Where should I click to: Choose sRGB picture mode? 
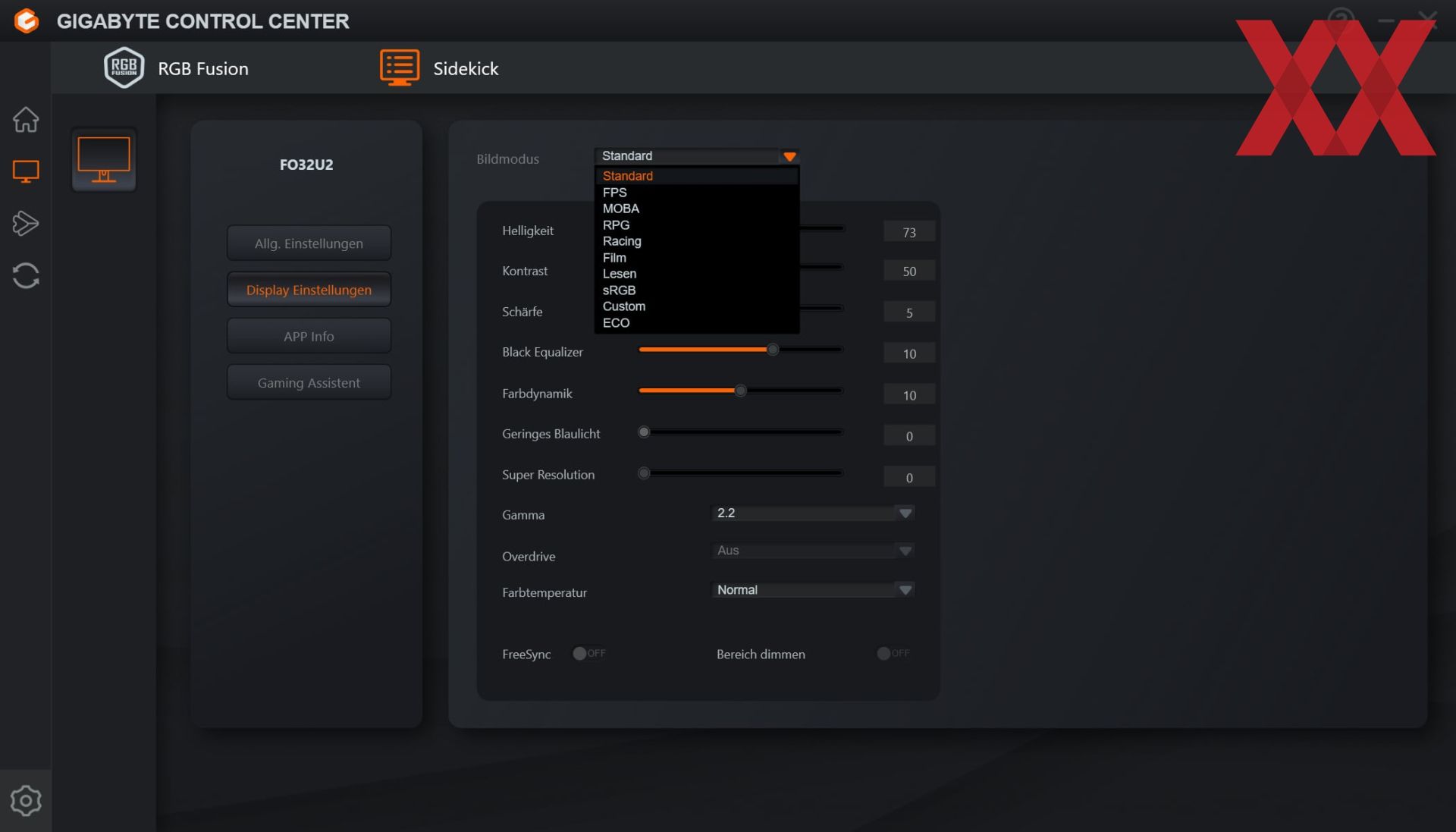tap(696, 290)
